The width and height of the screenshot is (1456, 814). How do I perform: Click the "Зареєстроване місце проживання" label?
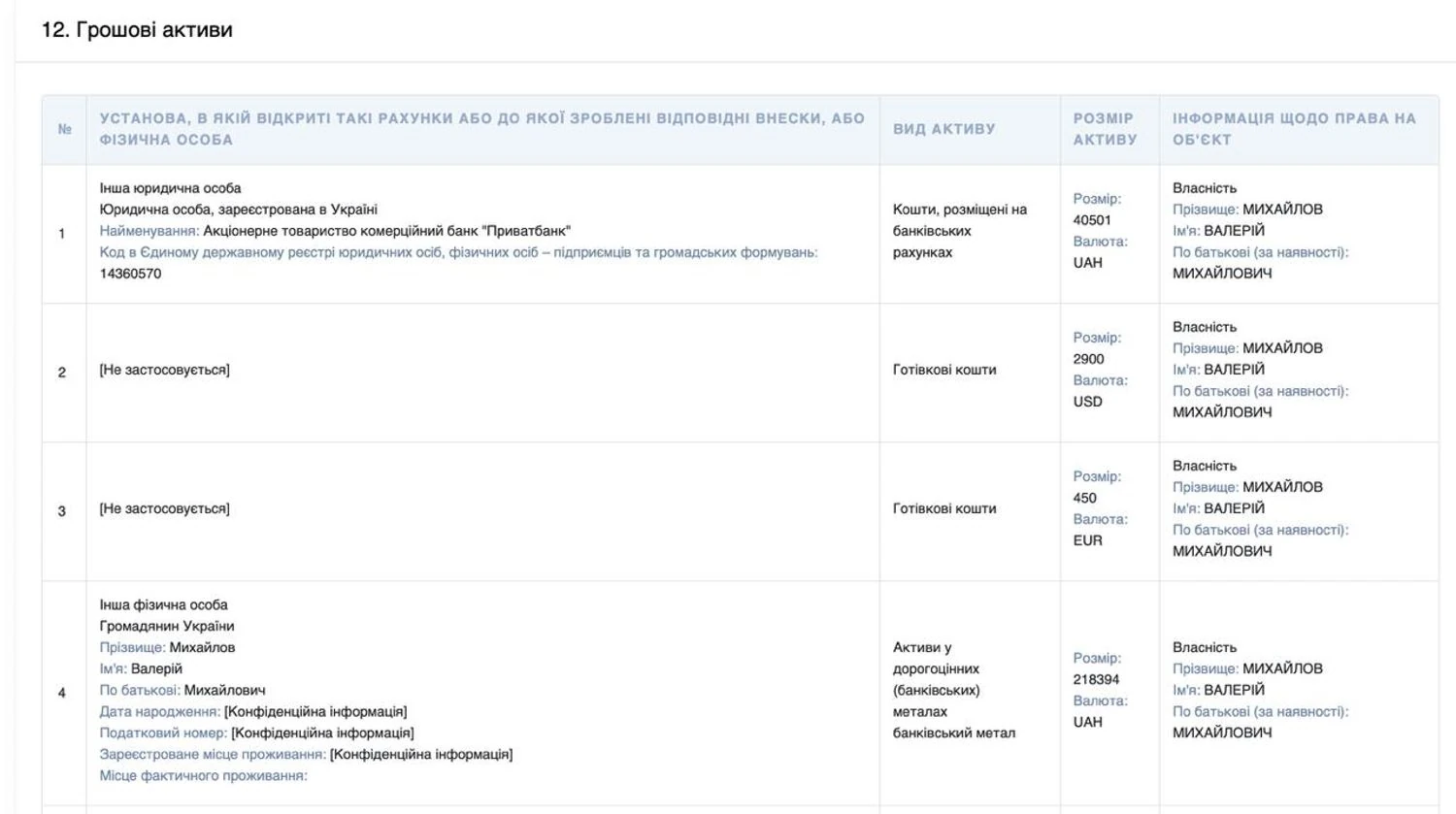tap(213, 754)
